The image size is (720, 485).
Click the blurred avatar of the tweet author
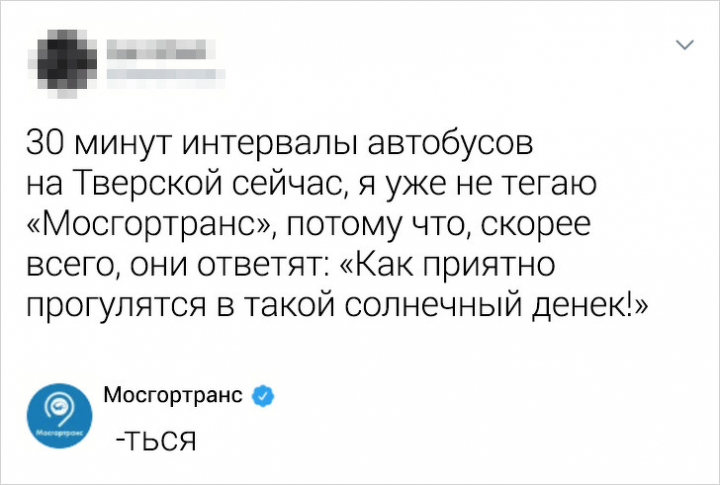point(63,63)
